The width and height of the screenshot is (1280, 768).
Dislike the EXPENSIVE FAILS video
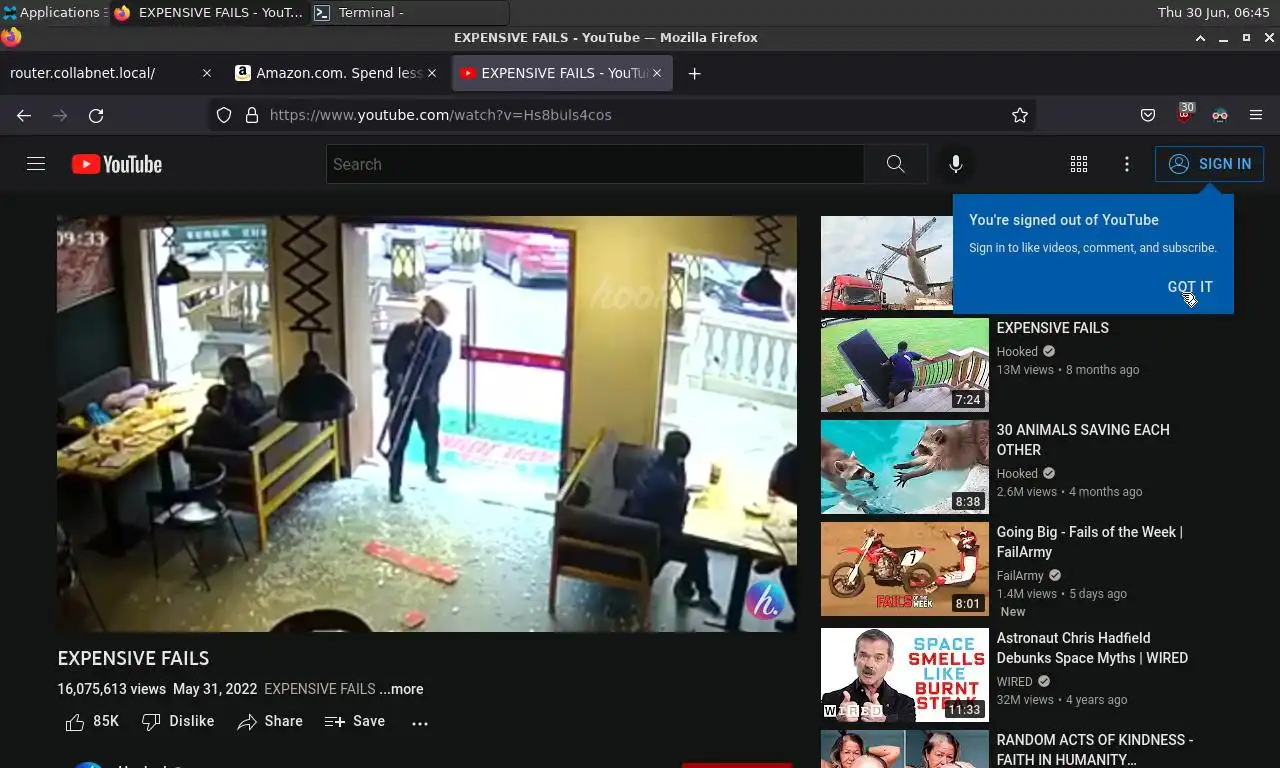point(178,721)
